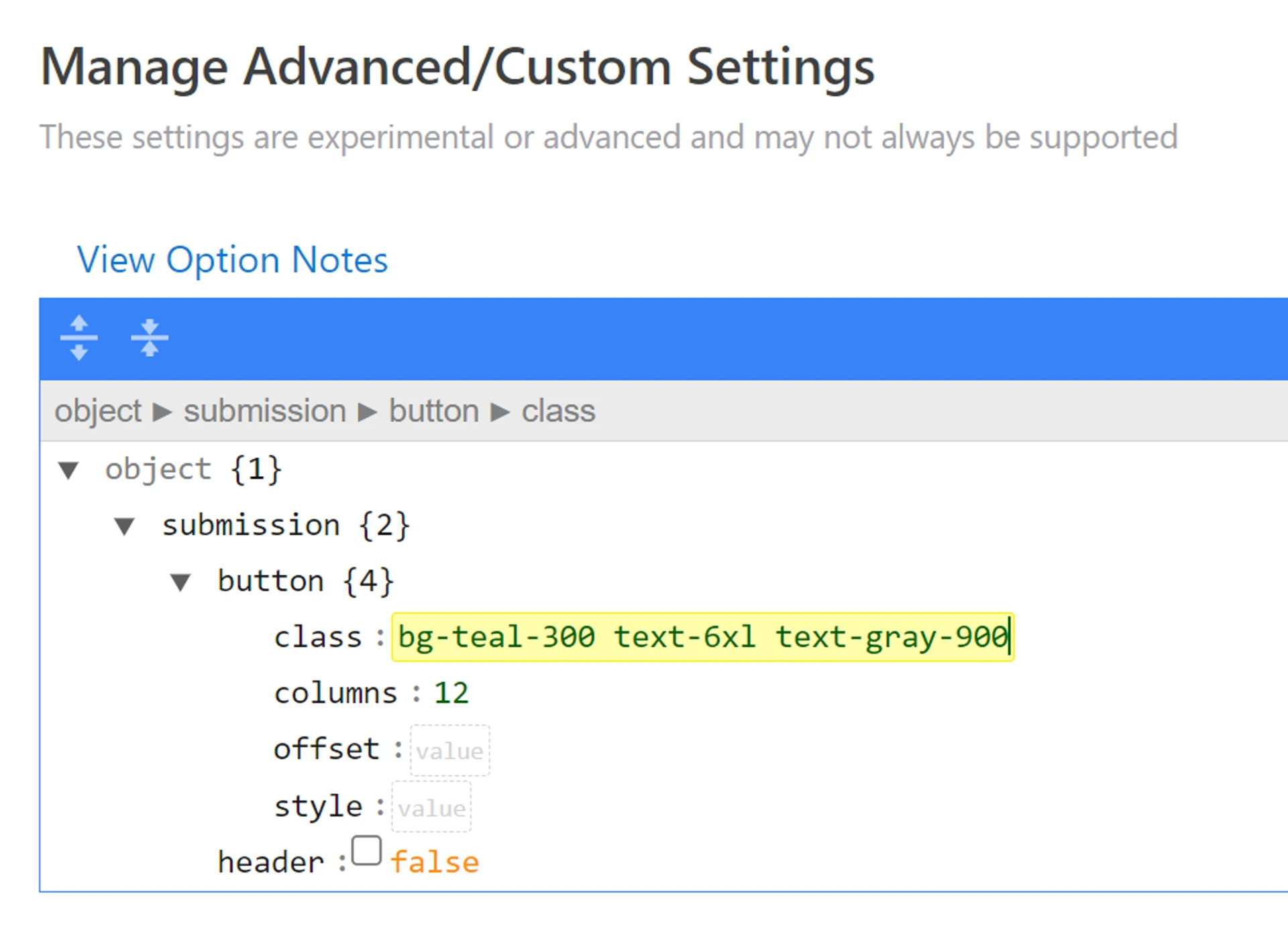Click the collapse all fields icon
1288x951 pixels.
point(149,337)
